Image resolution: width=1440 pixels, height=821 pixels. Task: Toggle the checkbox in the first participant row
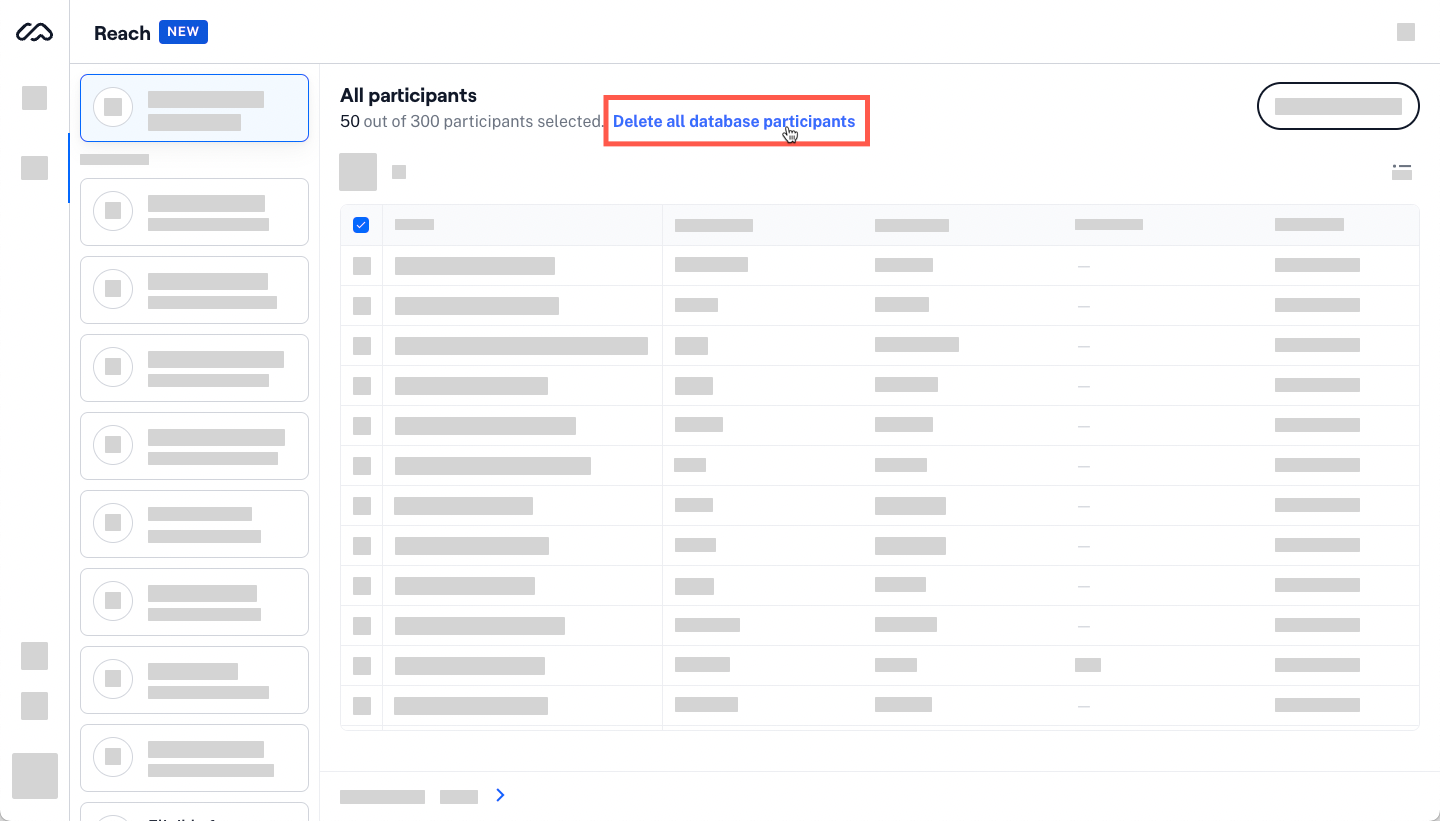click(362, 266)
